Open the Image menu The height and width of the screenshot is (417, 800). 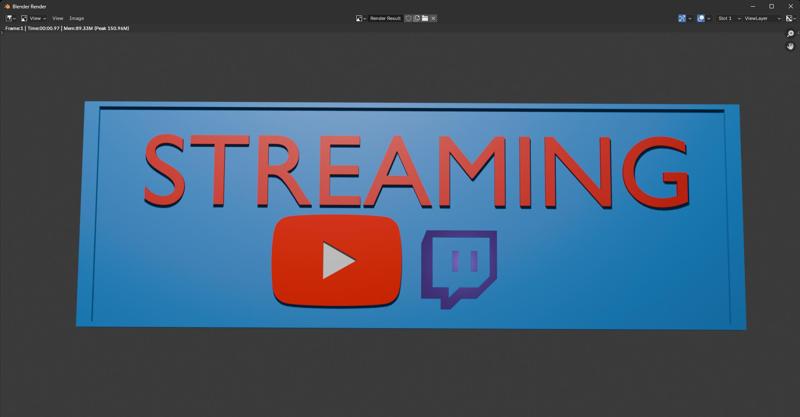click(77, 18)
